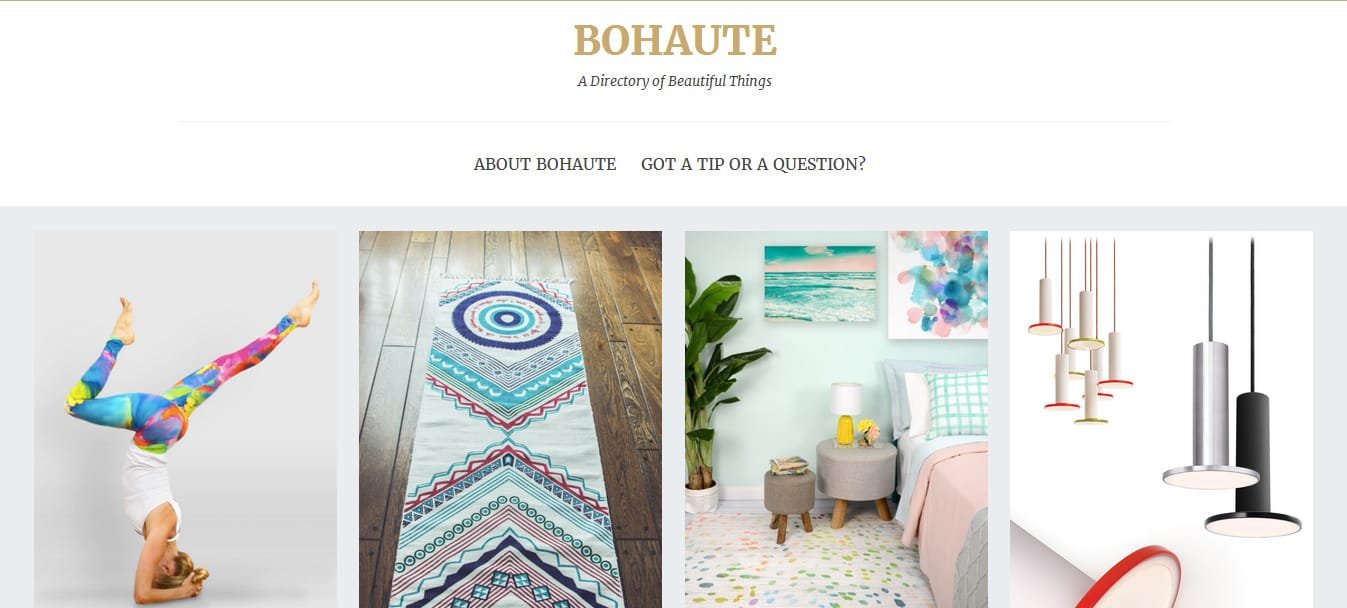Viewport: 1347px width, 608px height.
Task: Open the patterned rug on wood floor post
Action: [x=510, y=419]
